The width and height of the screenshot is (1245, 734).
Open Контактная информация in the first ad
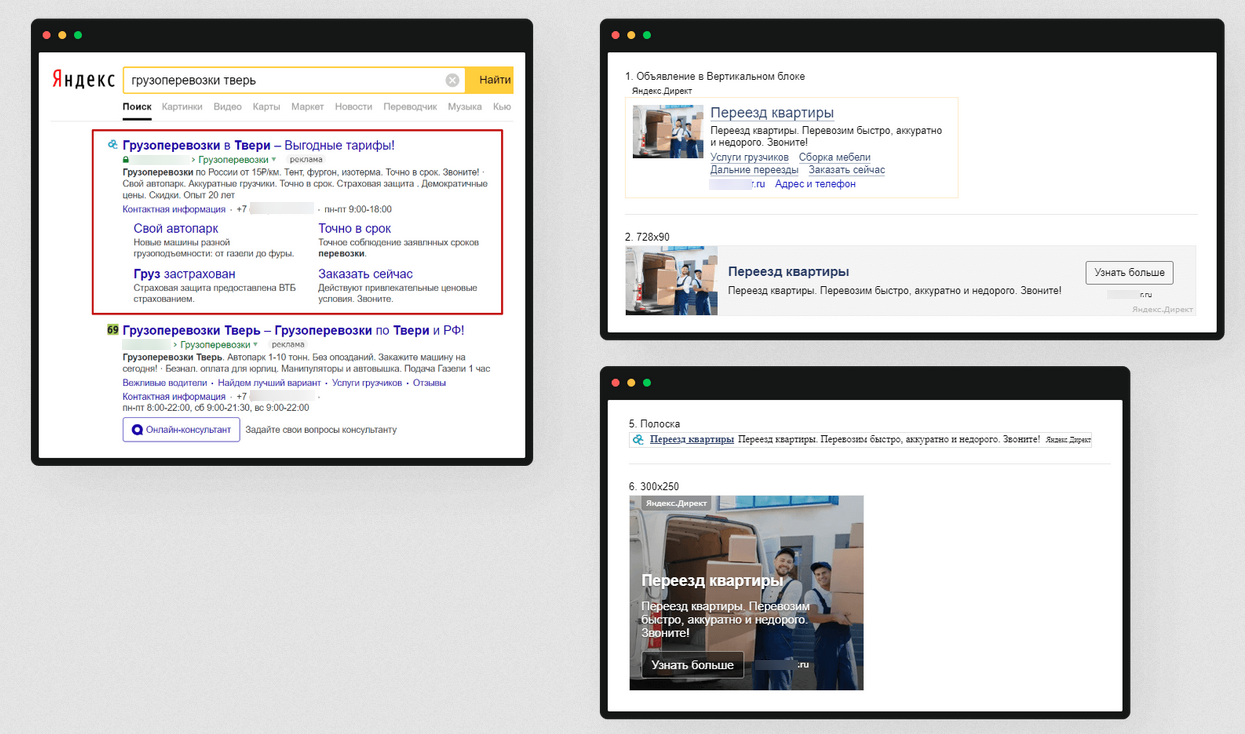point(174,210)
